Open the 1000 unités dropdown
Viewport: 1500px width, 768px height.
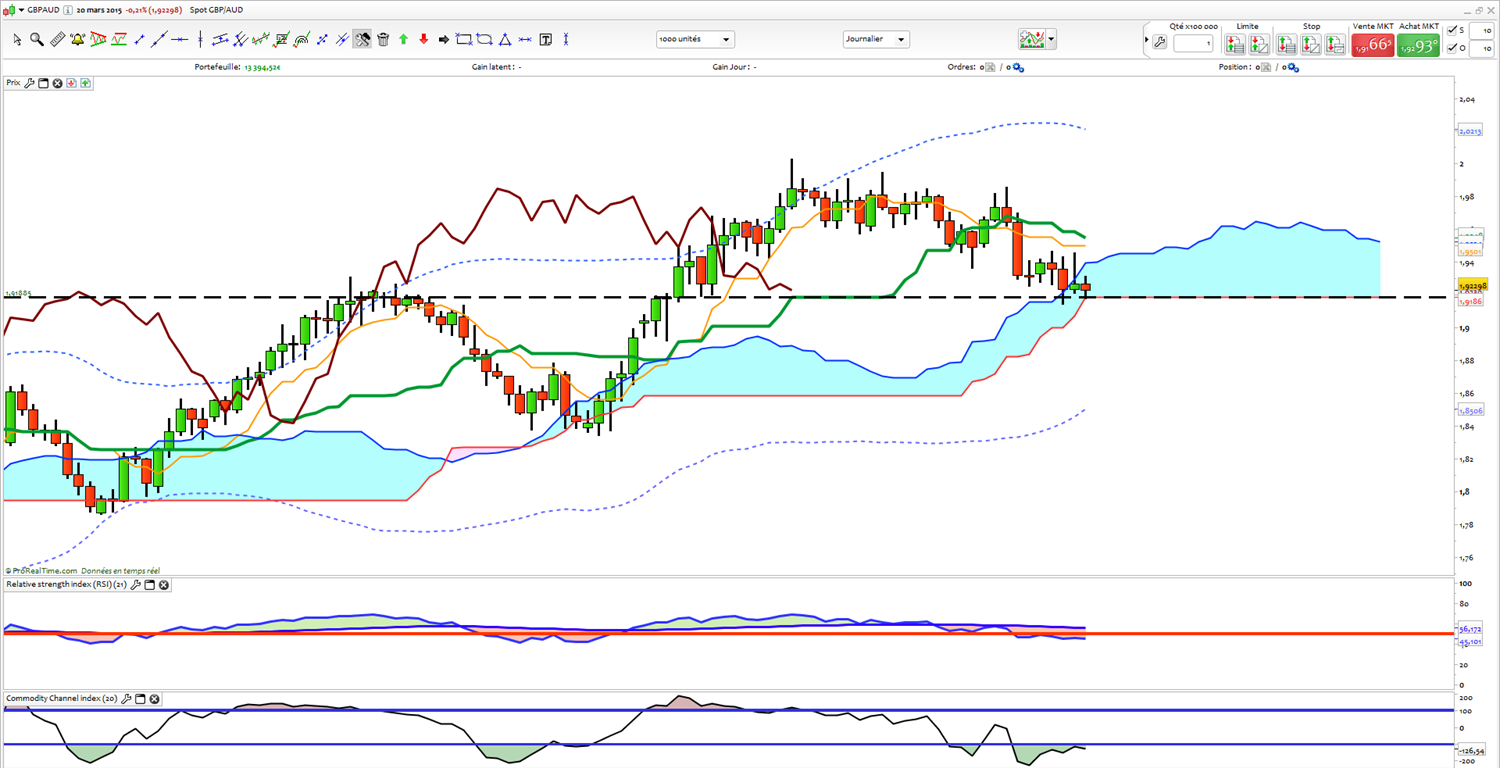[695, 40]
